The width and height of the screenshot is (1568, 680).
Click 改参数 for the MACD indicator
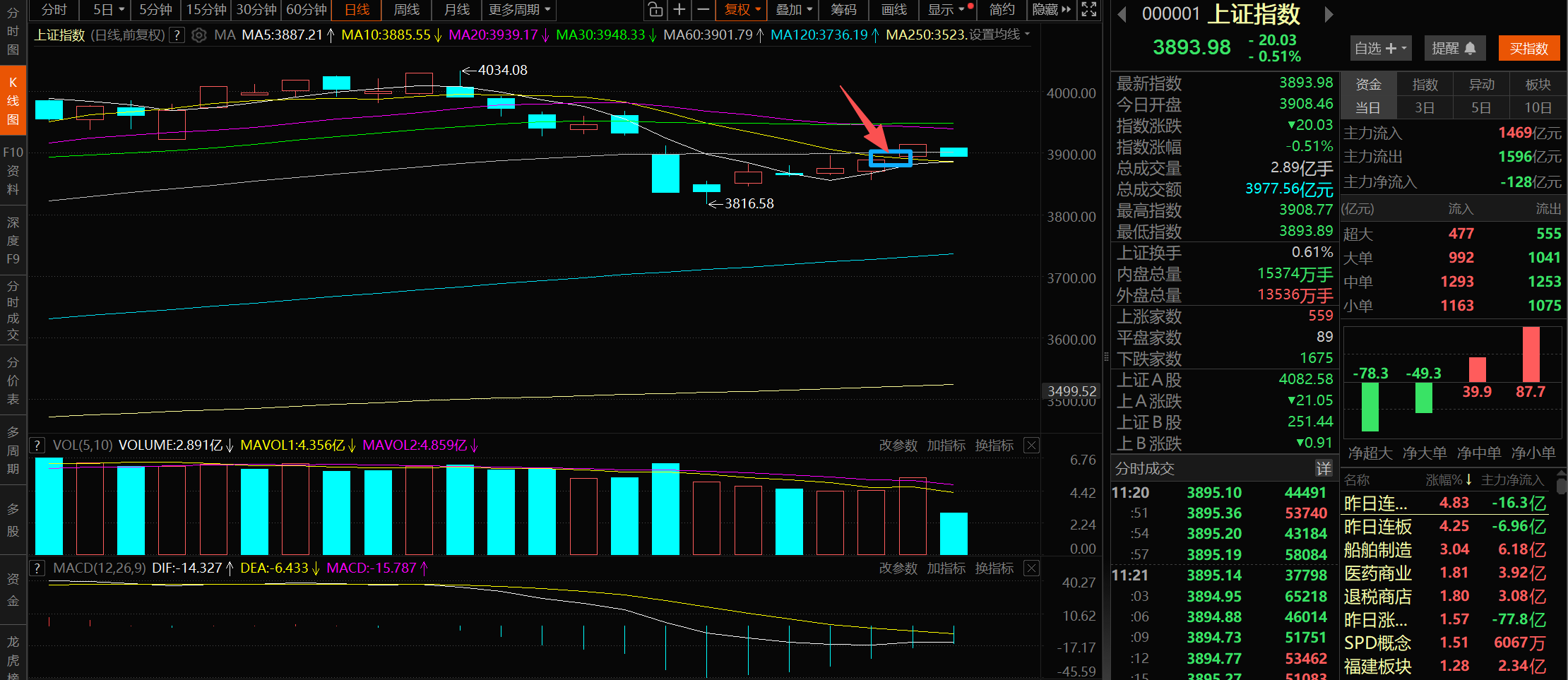(x=898, y=568)
